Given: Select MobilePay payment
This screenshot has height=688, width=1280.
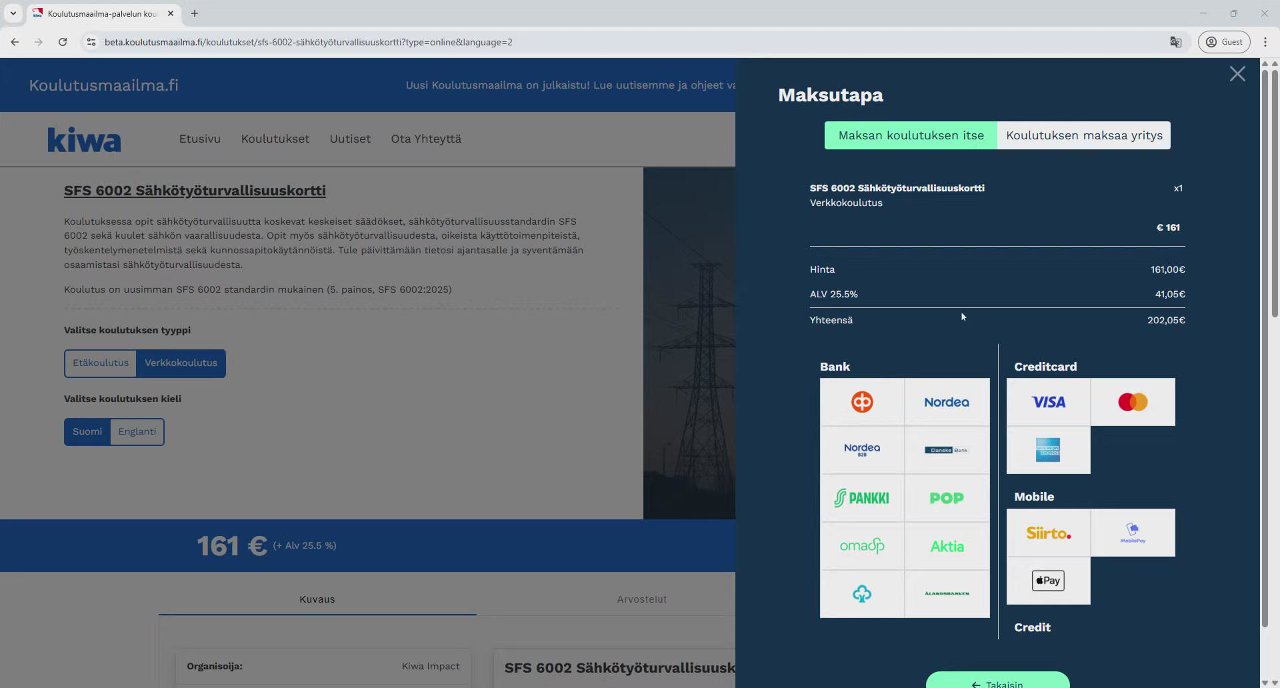Looking at the screenshot, I should coord(1133,533).
